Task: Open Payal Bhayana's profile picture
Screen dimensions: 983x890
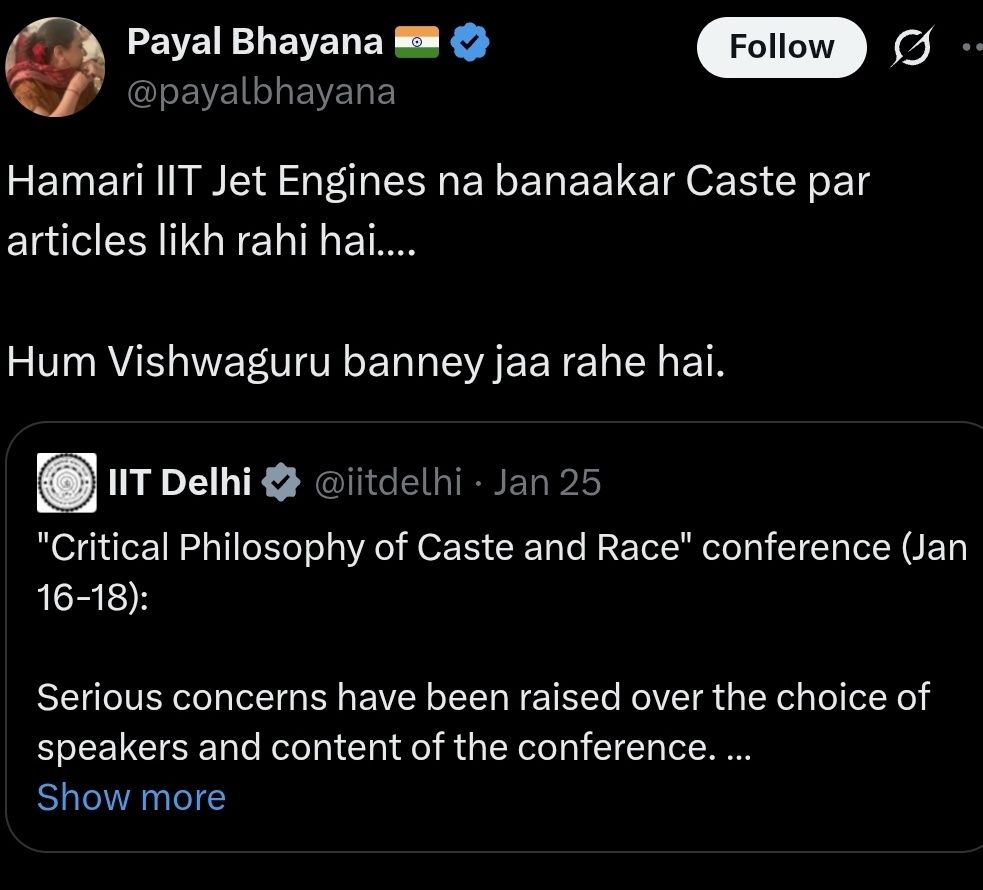Action: coord(56,67)
